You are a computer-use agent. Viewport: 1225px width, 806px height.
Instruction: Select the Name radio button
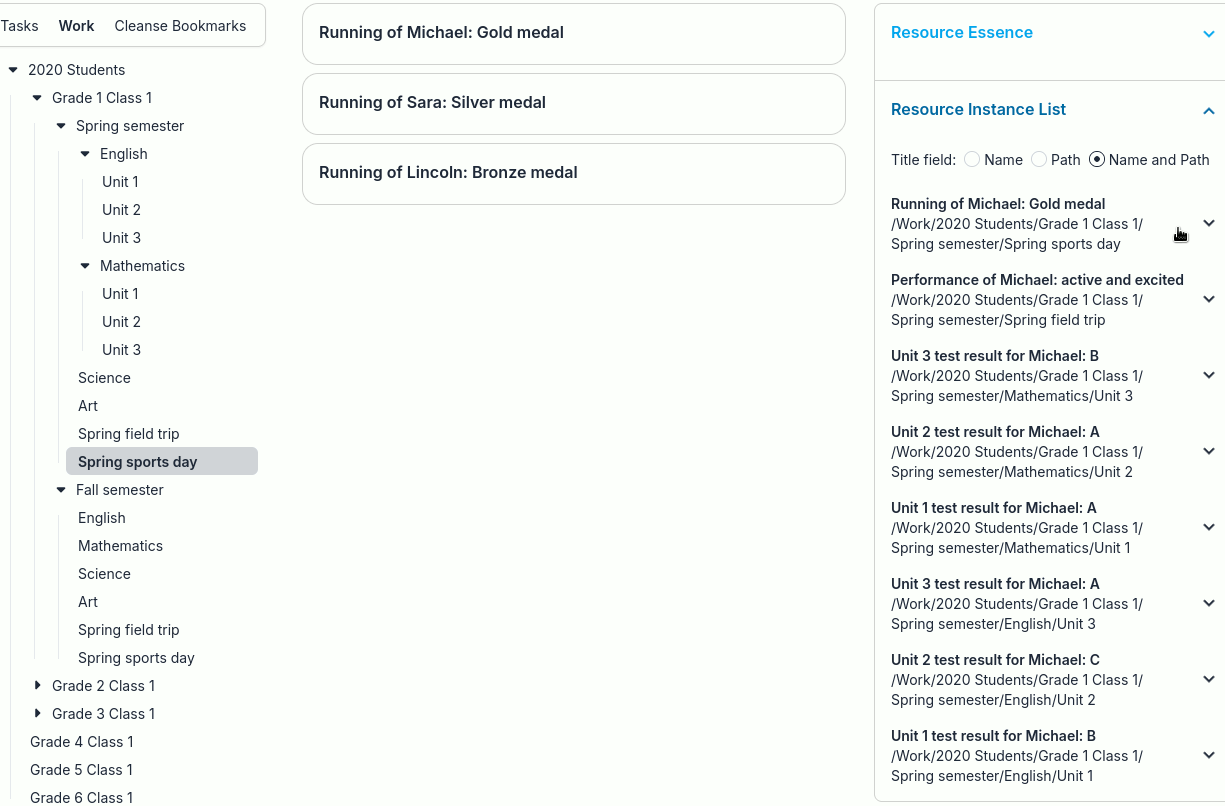pos(972,160)
